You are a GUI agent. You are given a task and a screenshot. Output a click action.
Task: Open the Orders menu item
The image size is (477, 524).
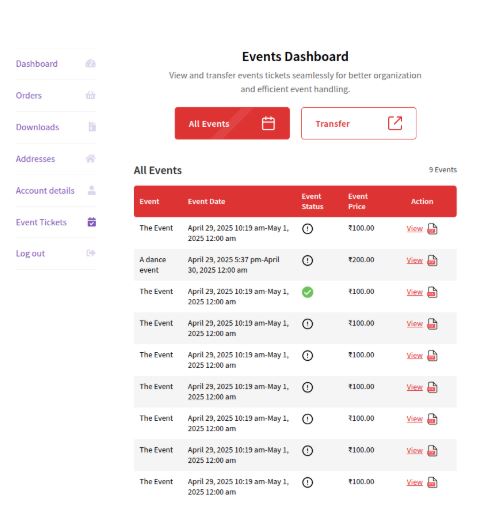29,95
